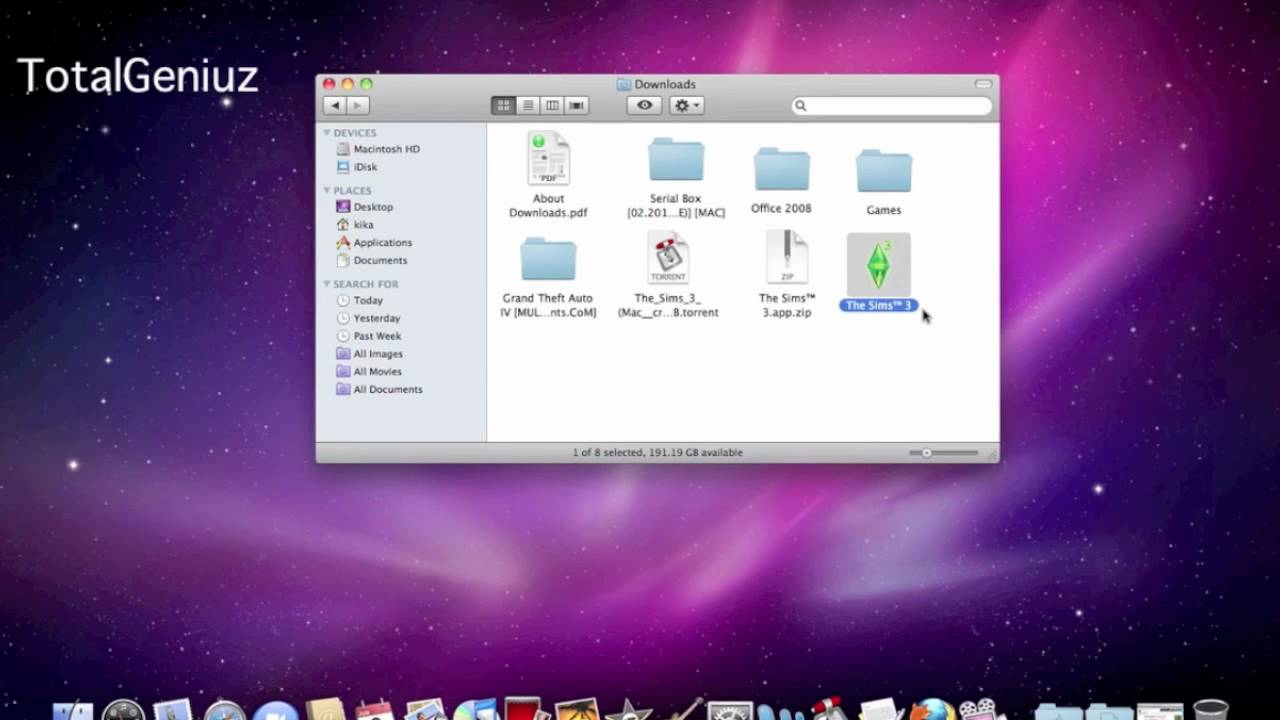Image resolution: width=1280 pixels, height=720 pixels.
Task: Open Dashboard from the Dock
Action: coord(123,711)
